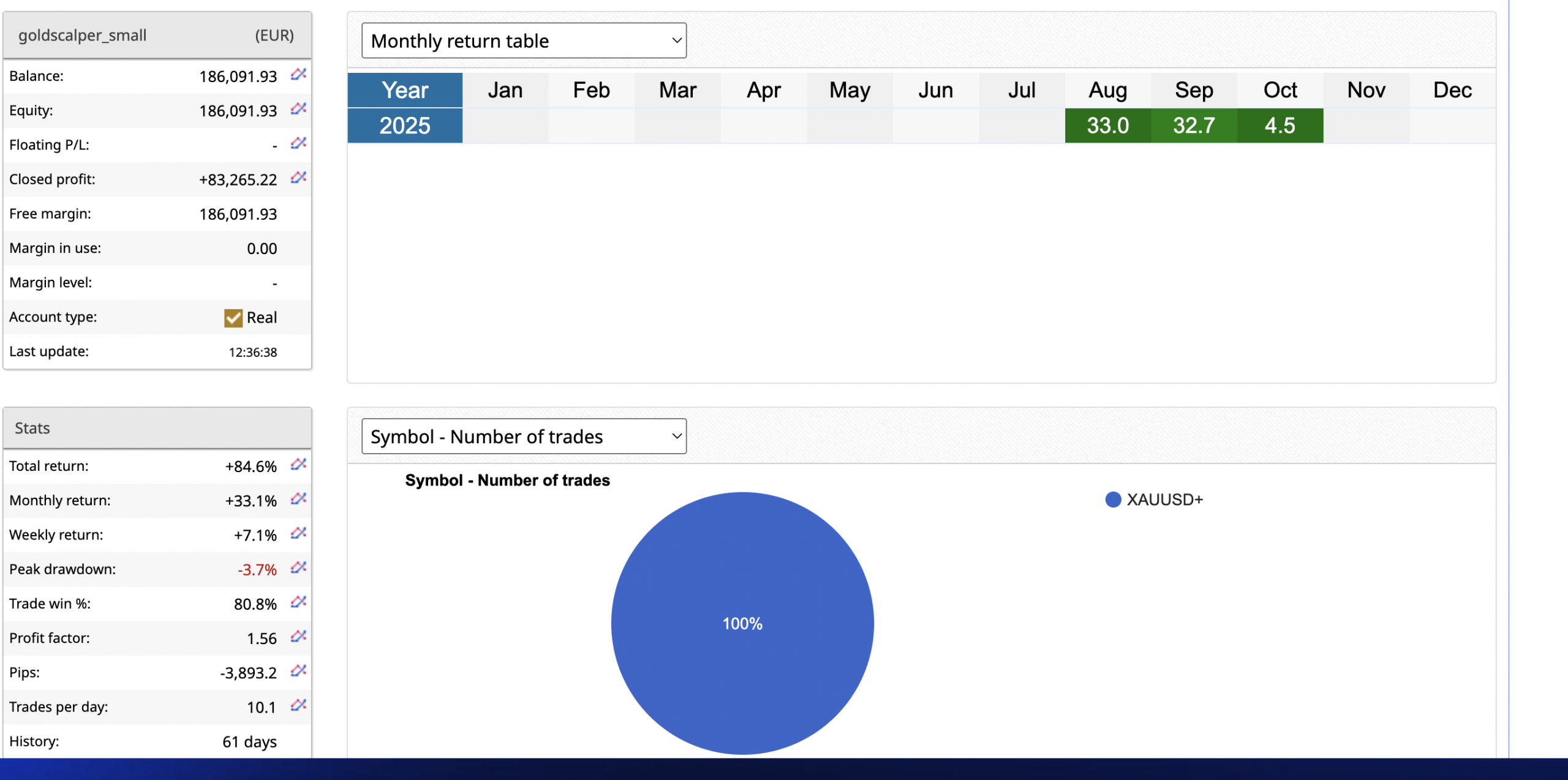Click the Sep 32.7 return cell
The height and width of the screenshot is (780, 1568).
tap(1194, 126)
